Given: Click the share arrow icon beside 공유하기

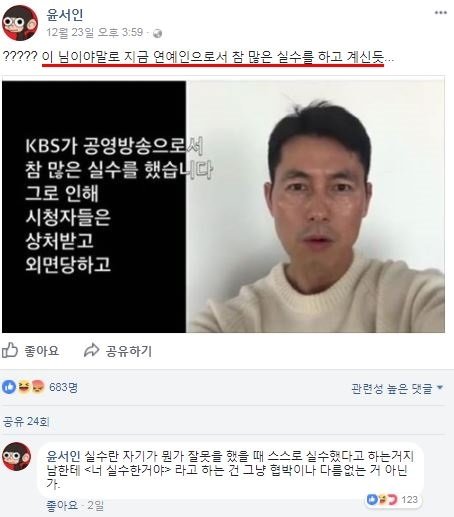Looking at the screenshot, I should click(91, 350).
